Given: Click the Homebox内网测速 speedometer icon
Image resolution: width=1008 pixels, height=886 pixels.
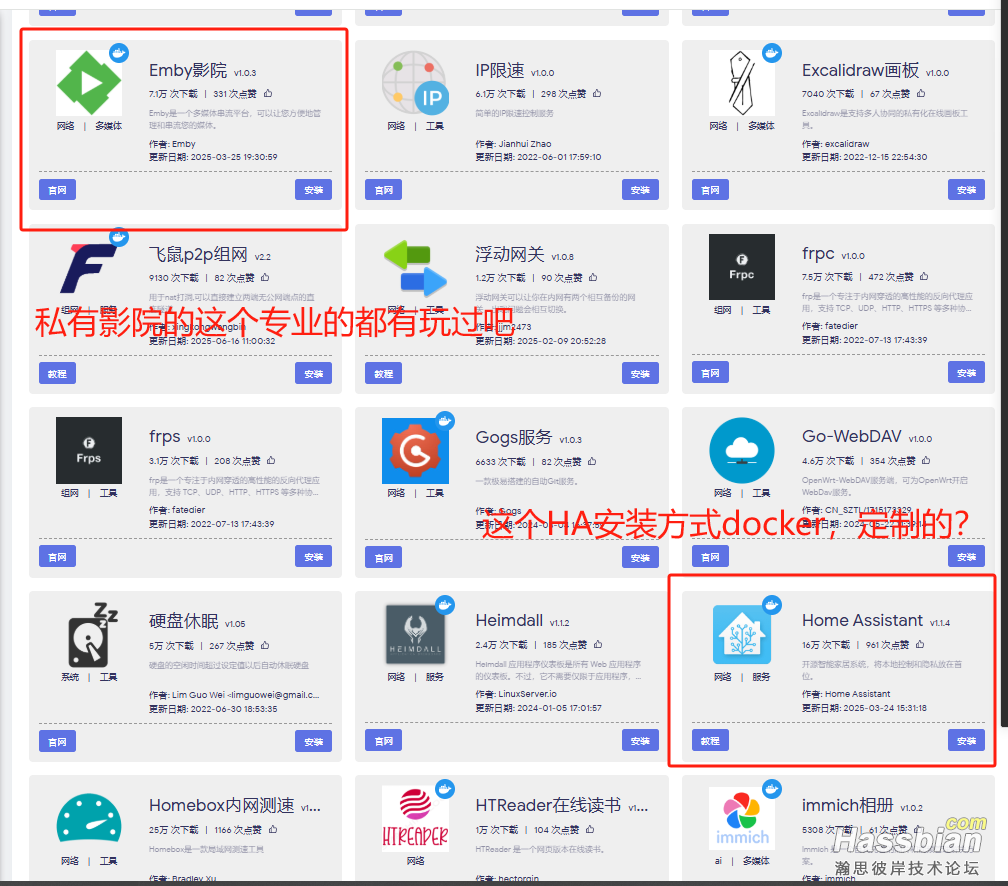Looking at the screenshot, I should (89, 818).
